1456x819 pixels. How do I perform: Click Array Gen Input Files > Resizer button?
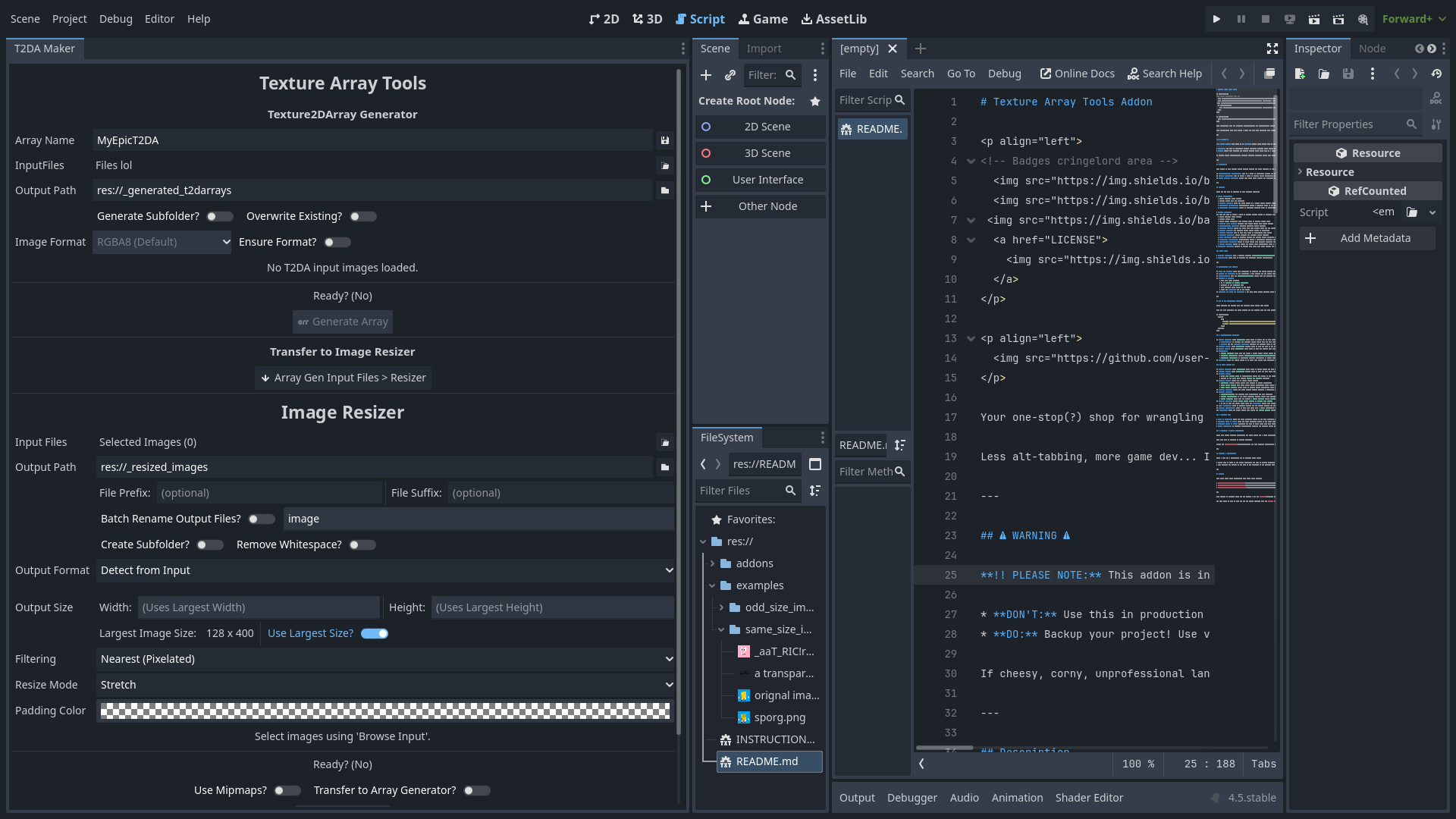[343, 378]
